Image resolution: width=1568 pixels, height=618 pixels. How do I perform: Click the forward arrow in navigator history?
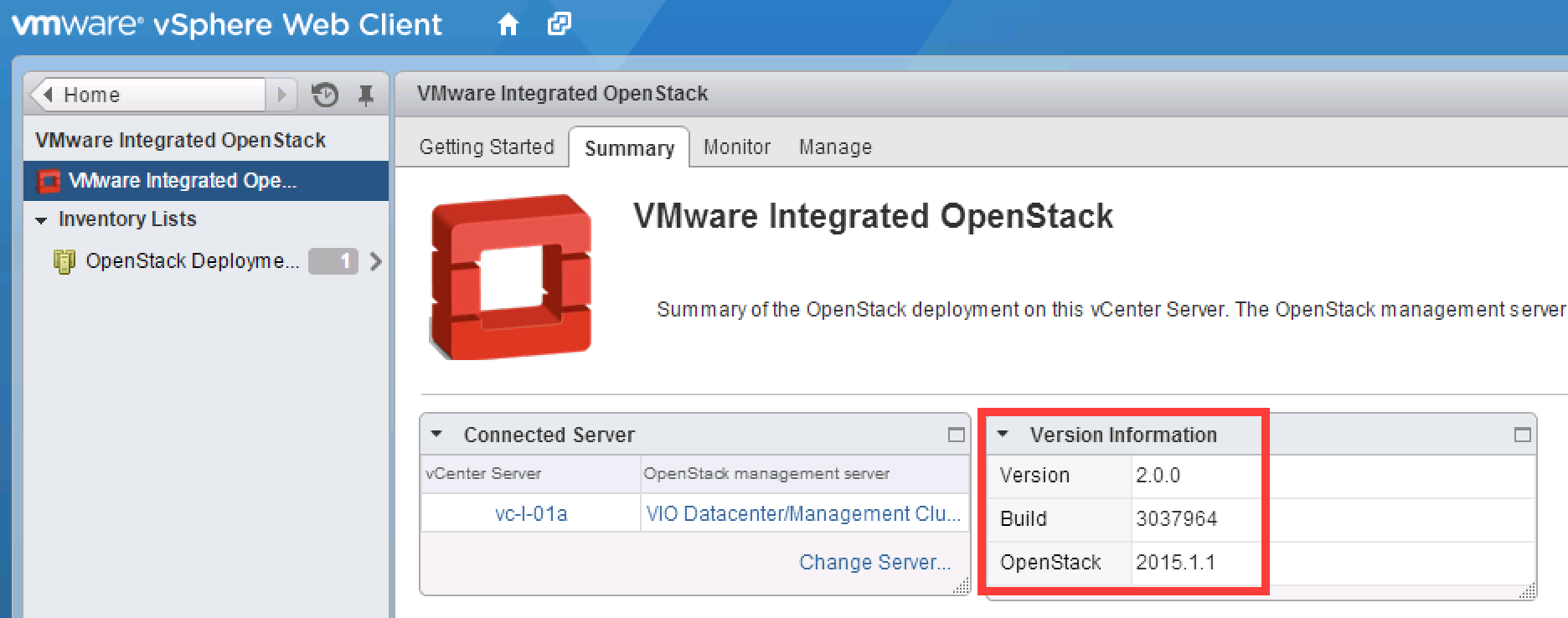[x=281, y=95]
